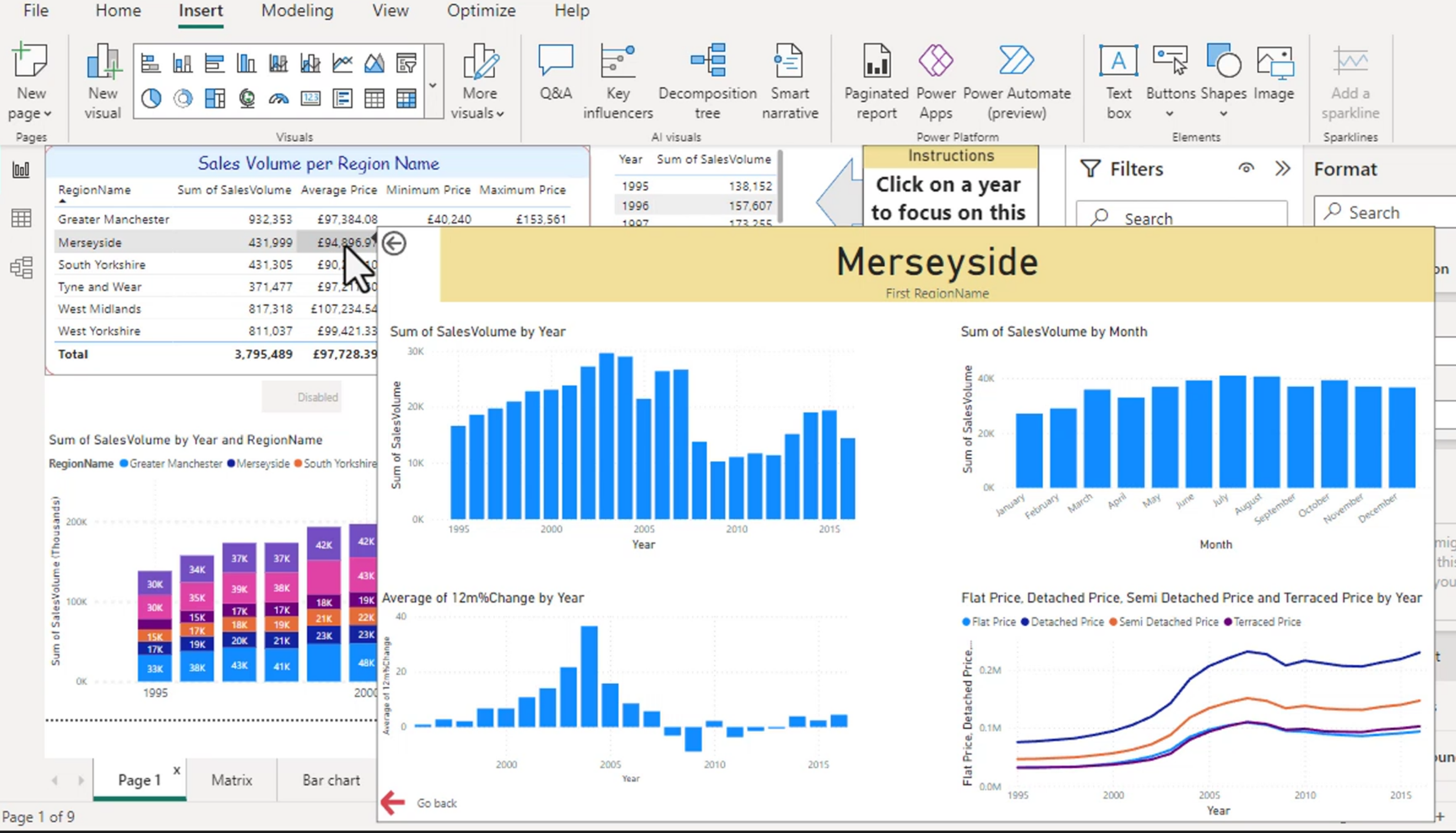Open the File menu

(36, 11)
